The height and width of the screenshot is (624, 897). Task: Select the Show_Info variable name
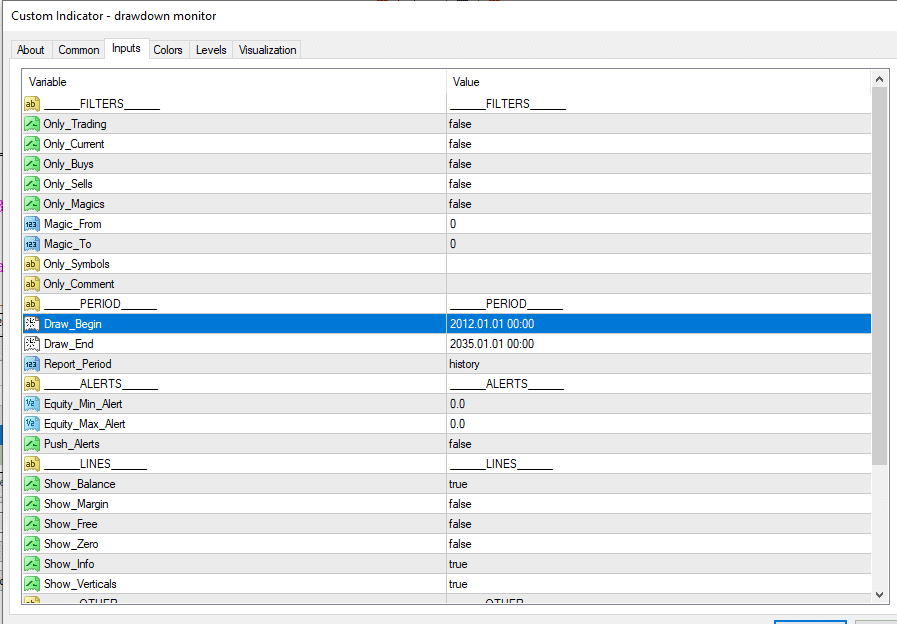tap(69, 565)
